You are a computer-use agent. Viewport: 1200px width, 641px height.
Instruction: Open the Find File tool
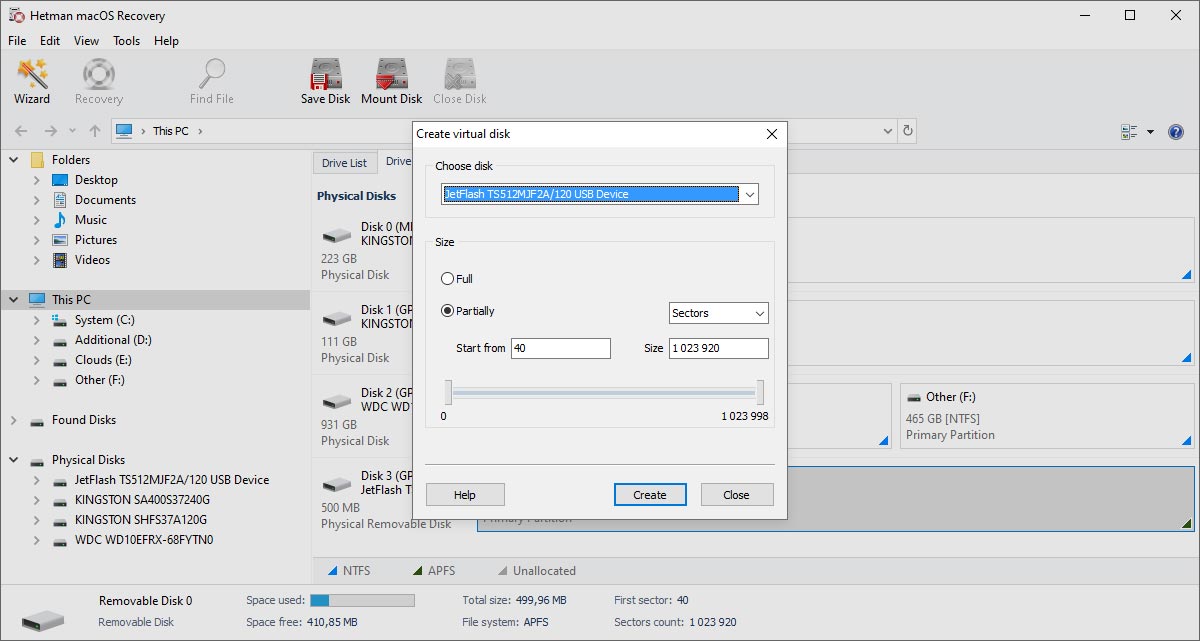pyautogui.click(x=212, y=82)
